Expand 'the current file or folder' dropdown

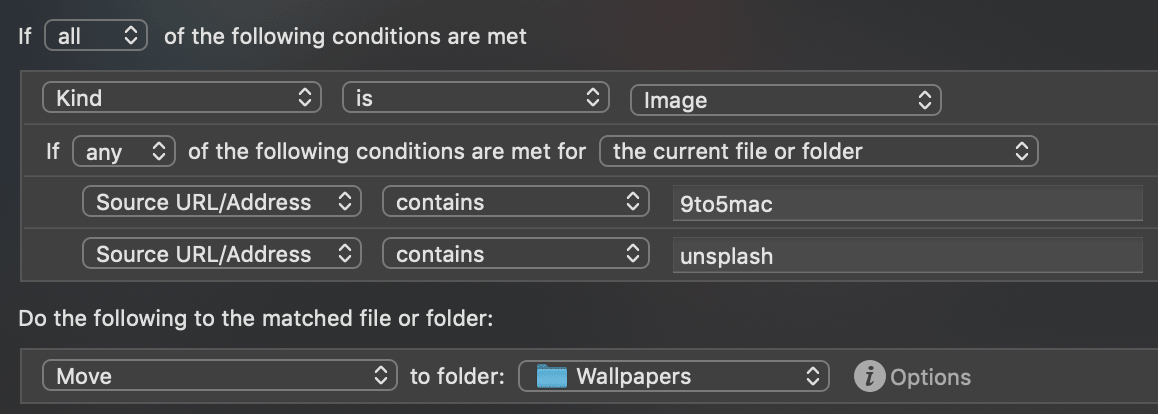818,152
